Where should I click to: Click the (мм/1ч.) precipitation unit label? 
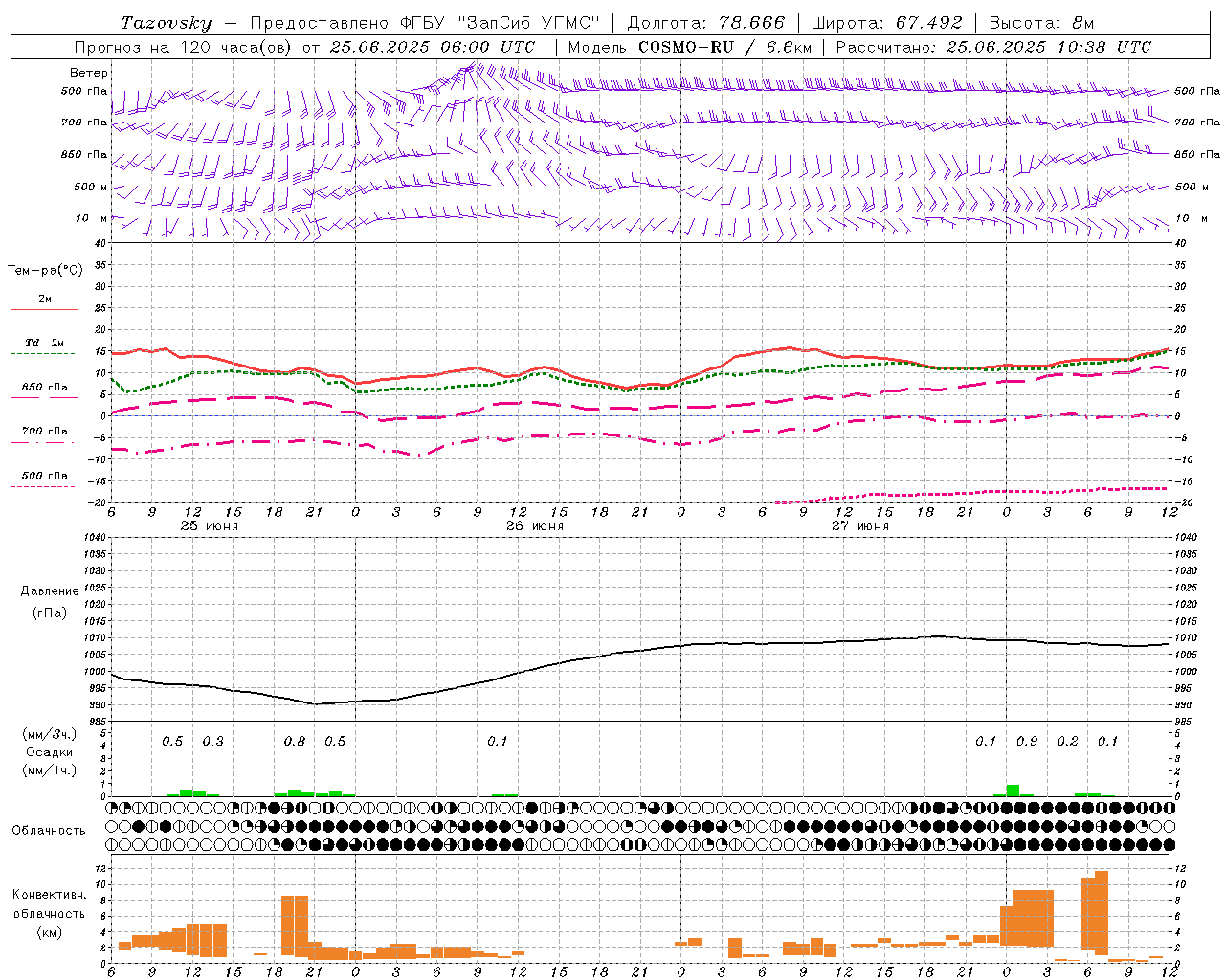[x=50, y=770]
